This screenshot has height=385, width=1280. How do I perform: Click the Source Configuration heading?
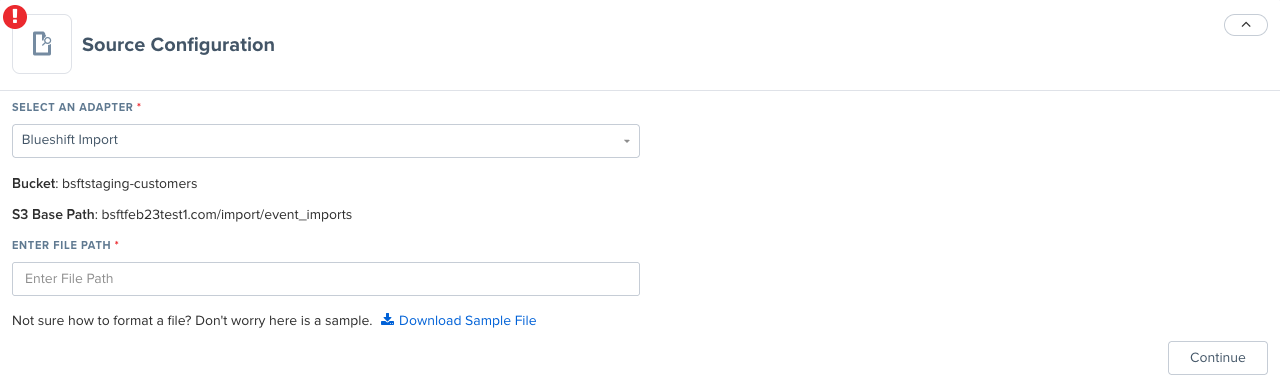point(178,45)
